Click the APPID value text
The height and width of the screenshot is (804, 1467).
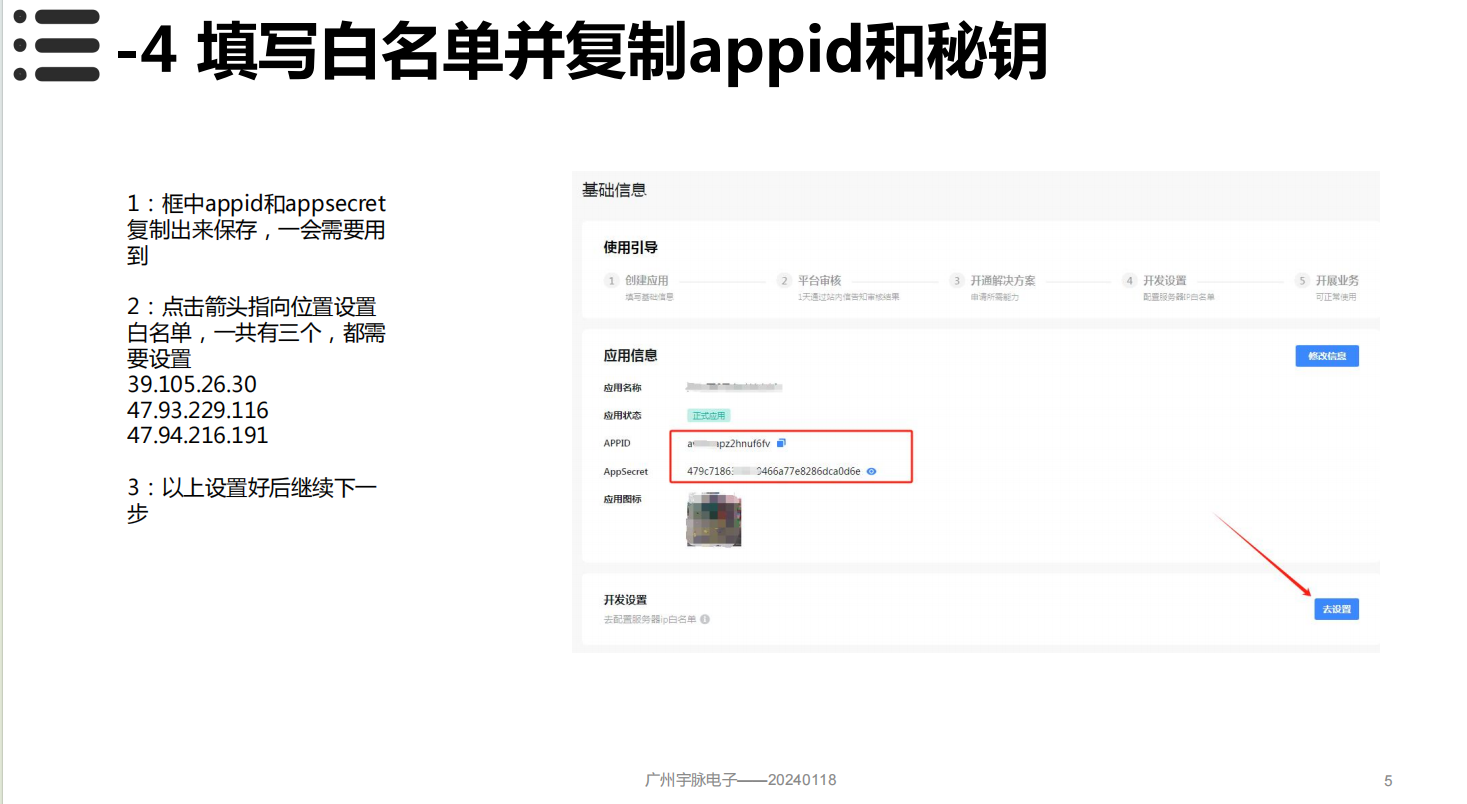[728, 443]
